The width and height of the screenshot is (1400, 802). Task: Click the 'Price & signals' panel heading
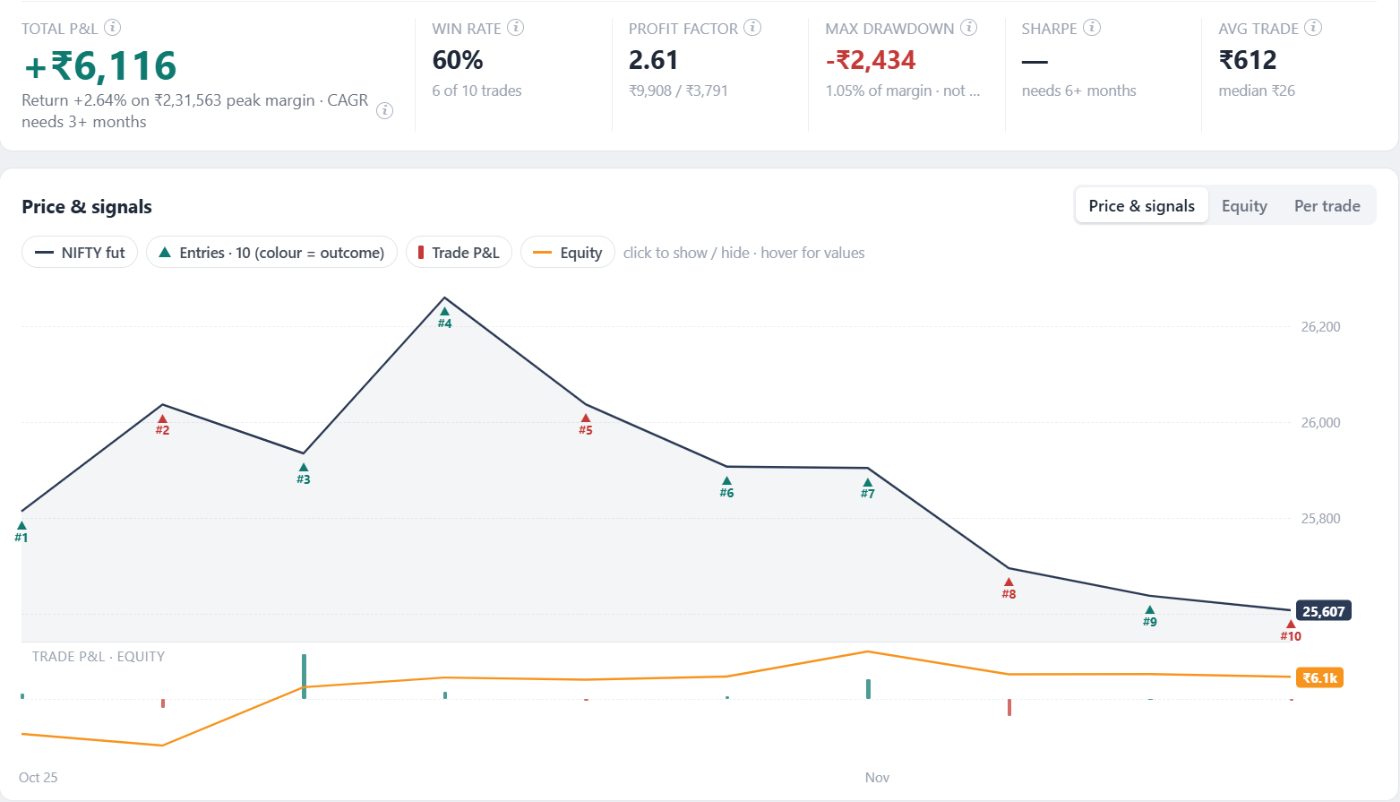87,207
